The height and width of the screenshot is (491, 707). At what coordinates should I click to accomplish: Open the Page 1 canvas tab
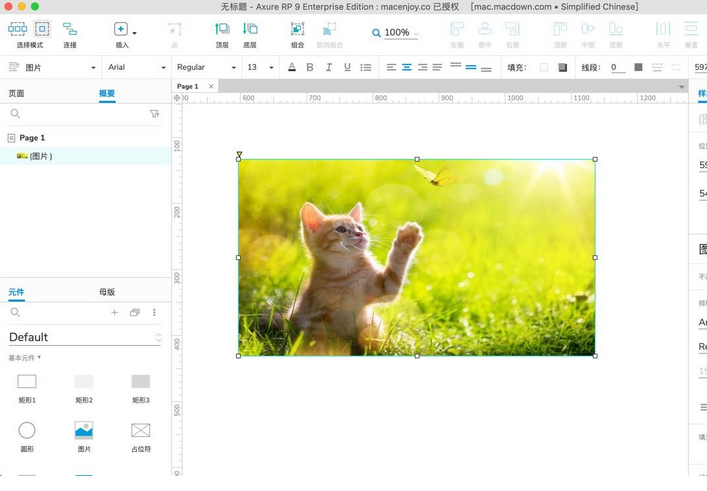coord(188,86)
